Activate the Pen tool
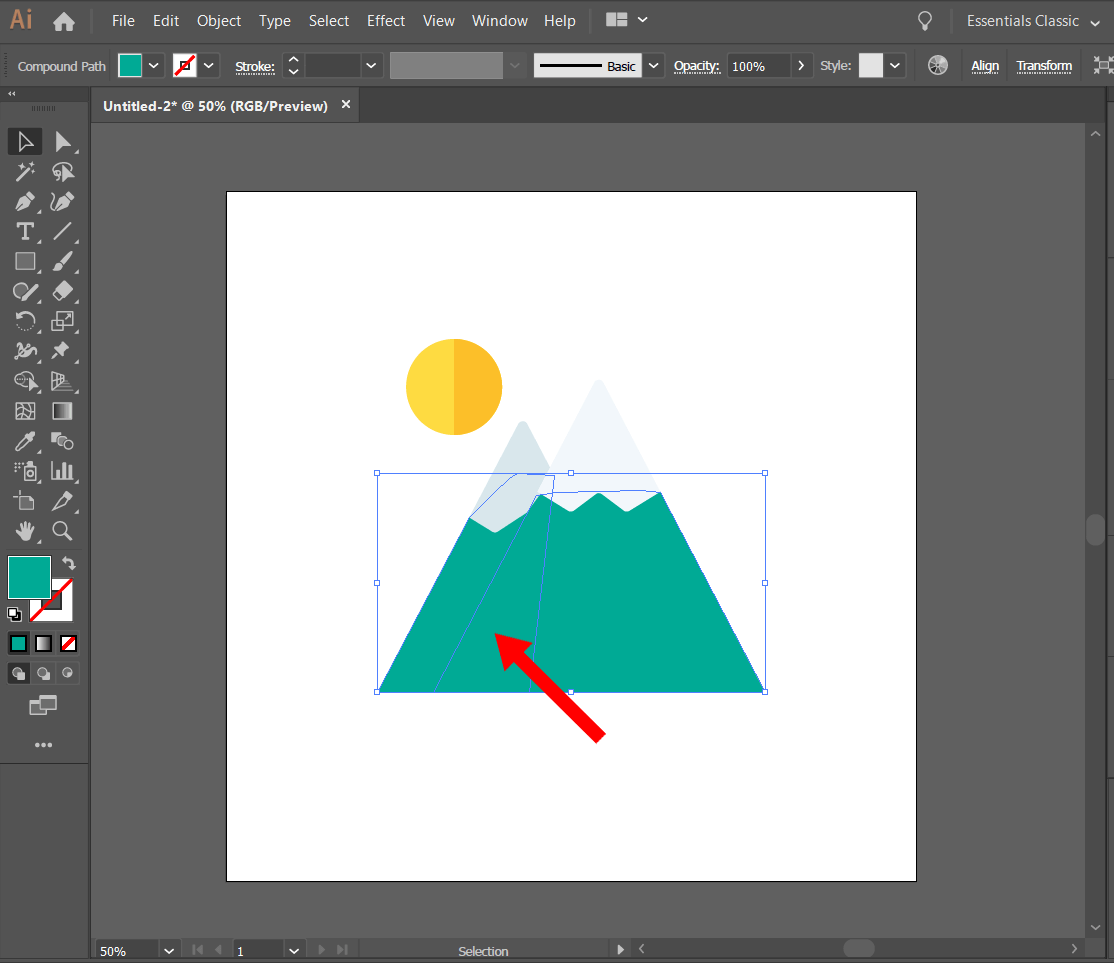Viewport: 1114px width, 963px height. (25, 201)
